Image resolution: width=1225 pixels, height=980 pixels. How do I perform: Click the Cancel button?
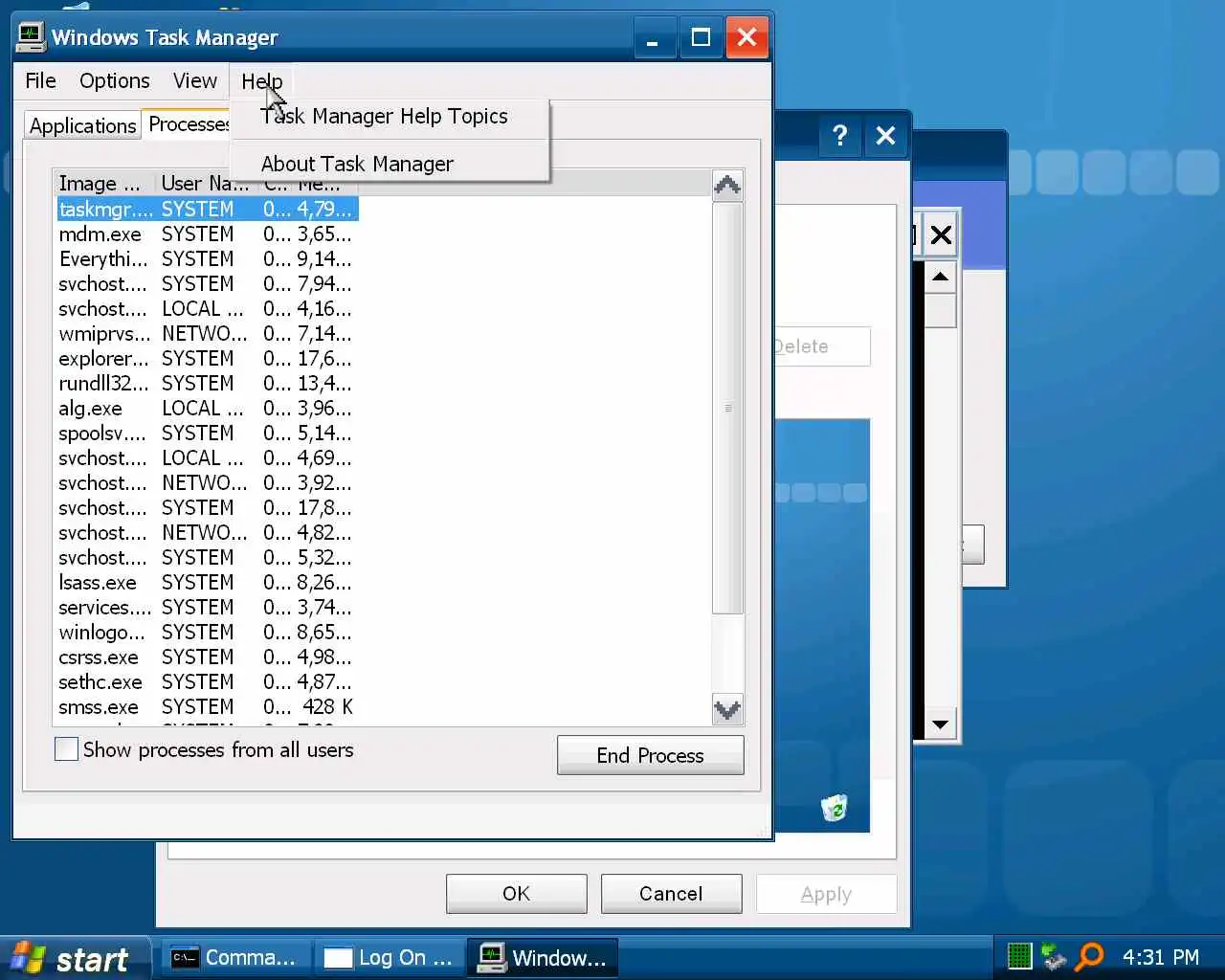(x=671, y=893)
